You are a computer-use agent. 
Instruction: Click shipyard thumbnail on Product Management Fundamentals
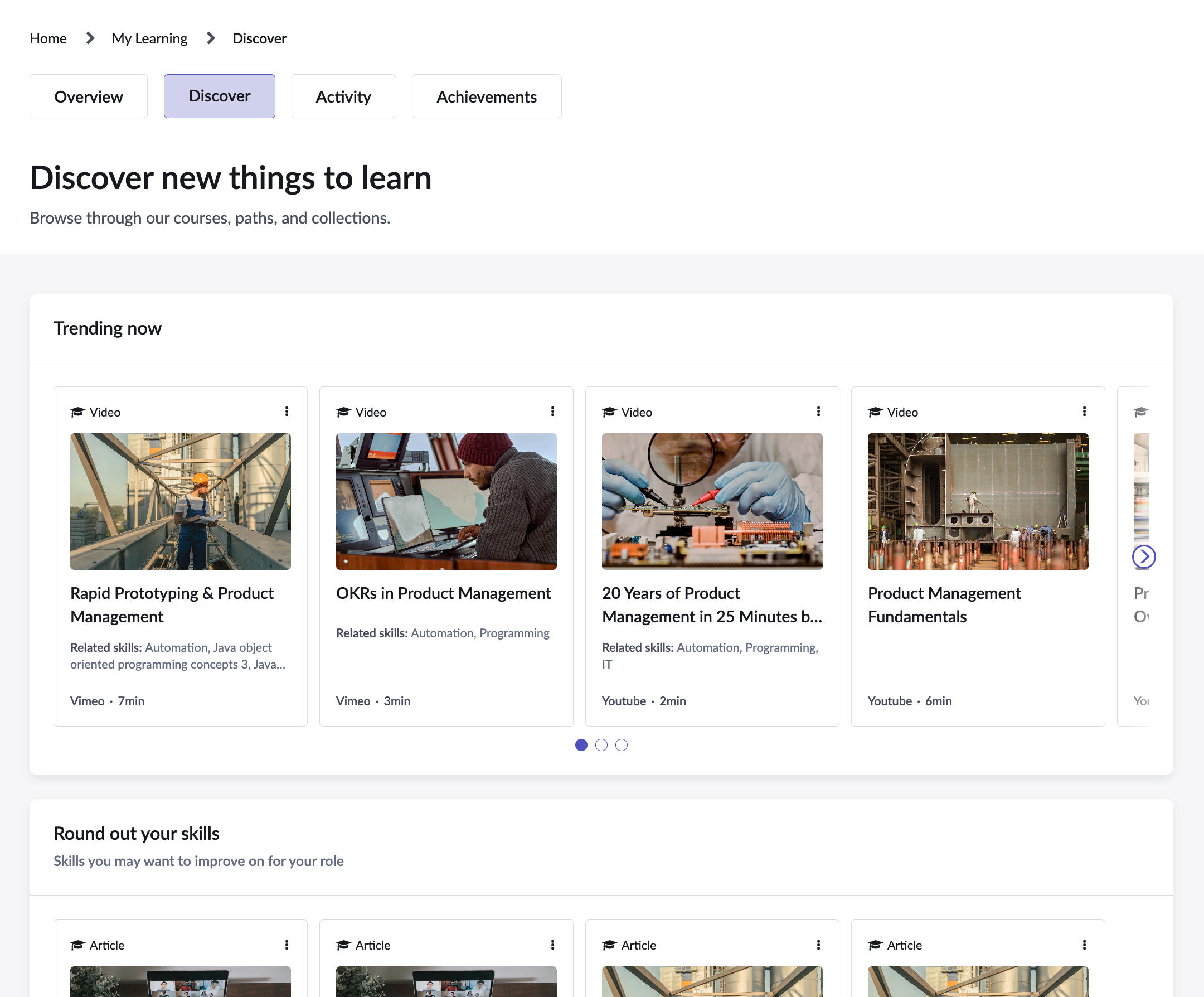[x=978, y=501]
